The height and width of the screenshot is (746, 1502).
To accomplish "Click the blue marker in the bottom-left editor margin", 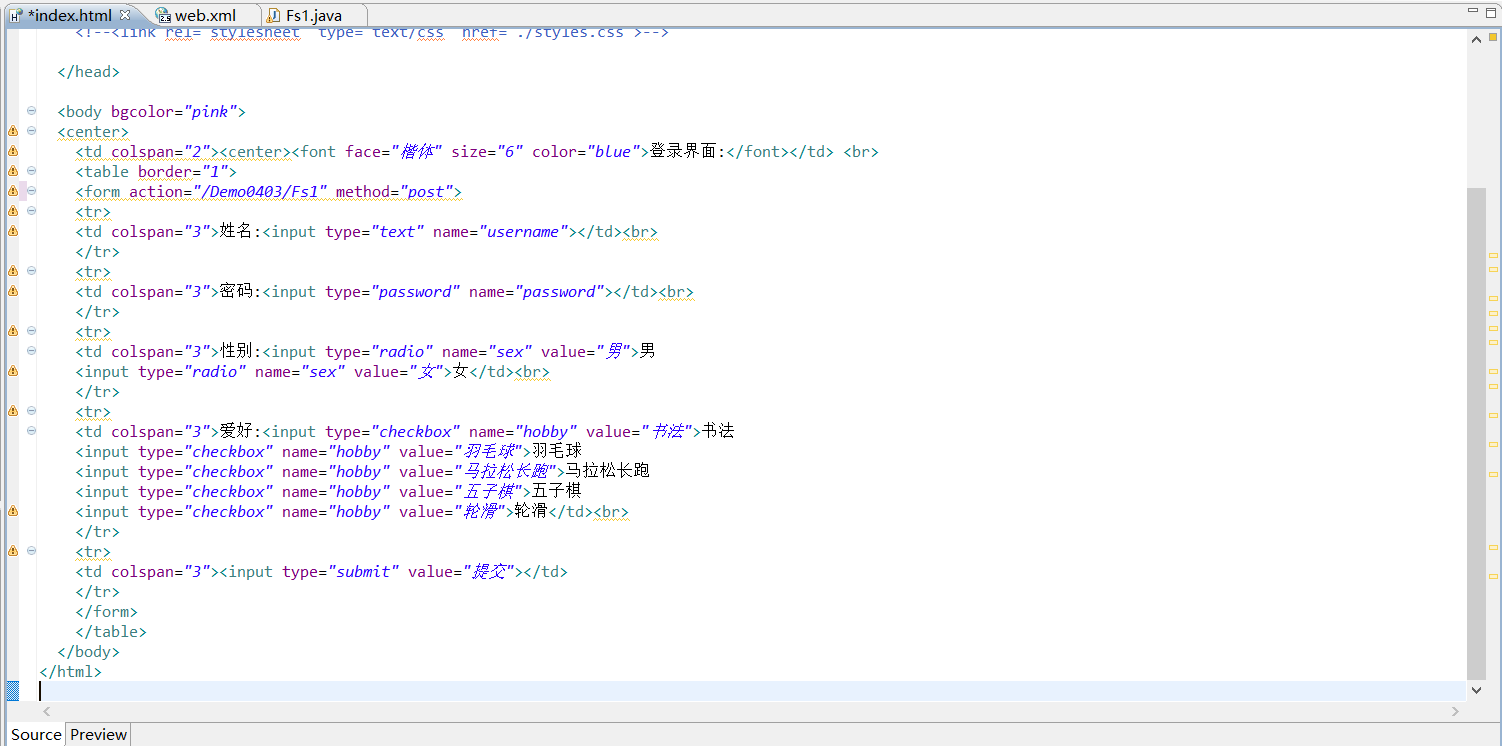I will (12, 690).
